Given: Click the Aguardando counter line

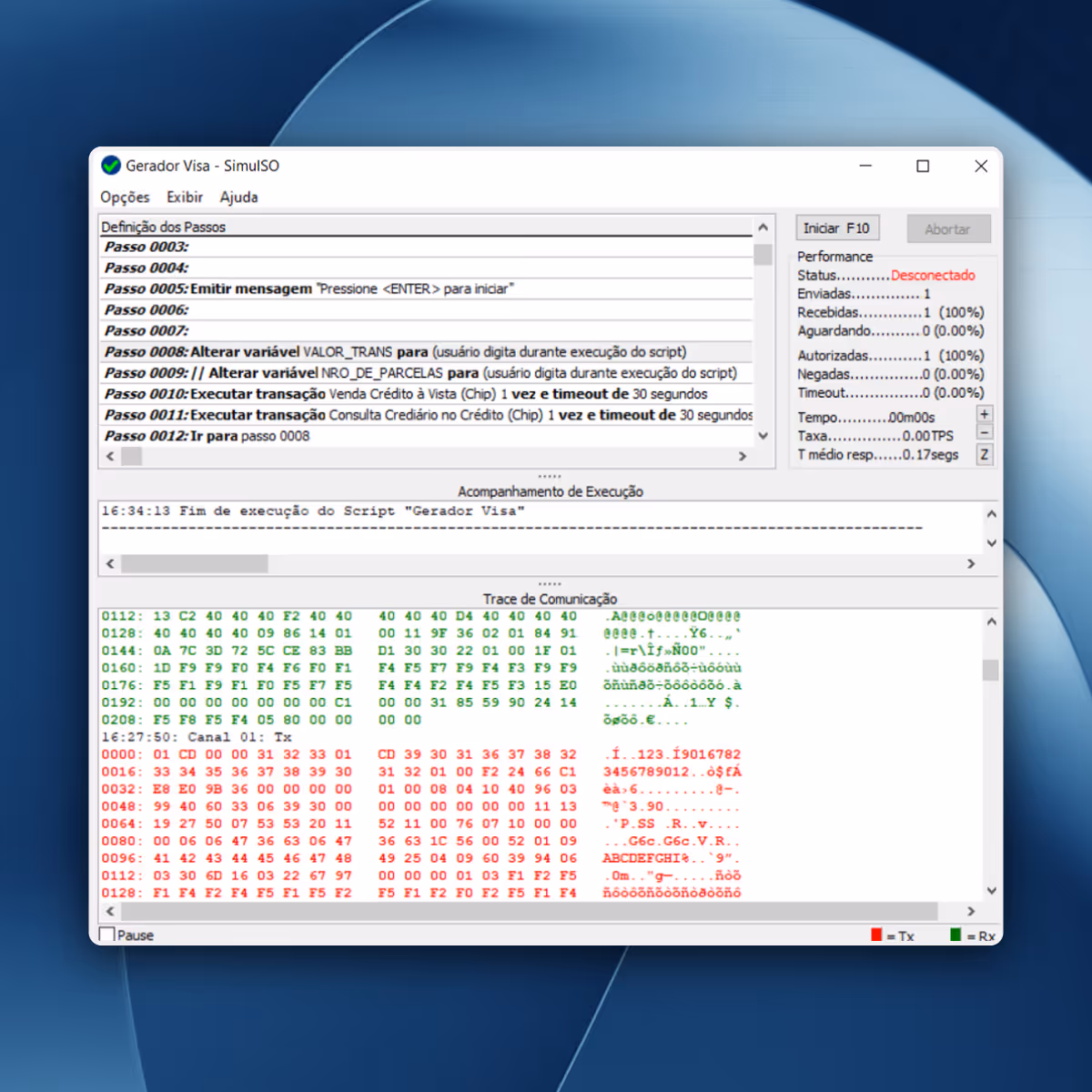Looking at the screenshot, I should [891, 331].
